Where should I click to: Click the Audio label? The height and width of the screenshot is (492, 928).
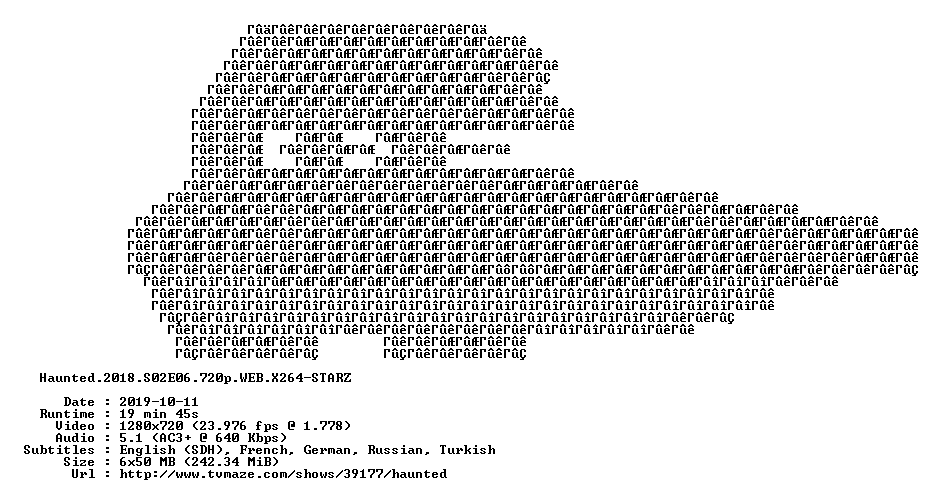point(75,438)
